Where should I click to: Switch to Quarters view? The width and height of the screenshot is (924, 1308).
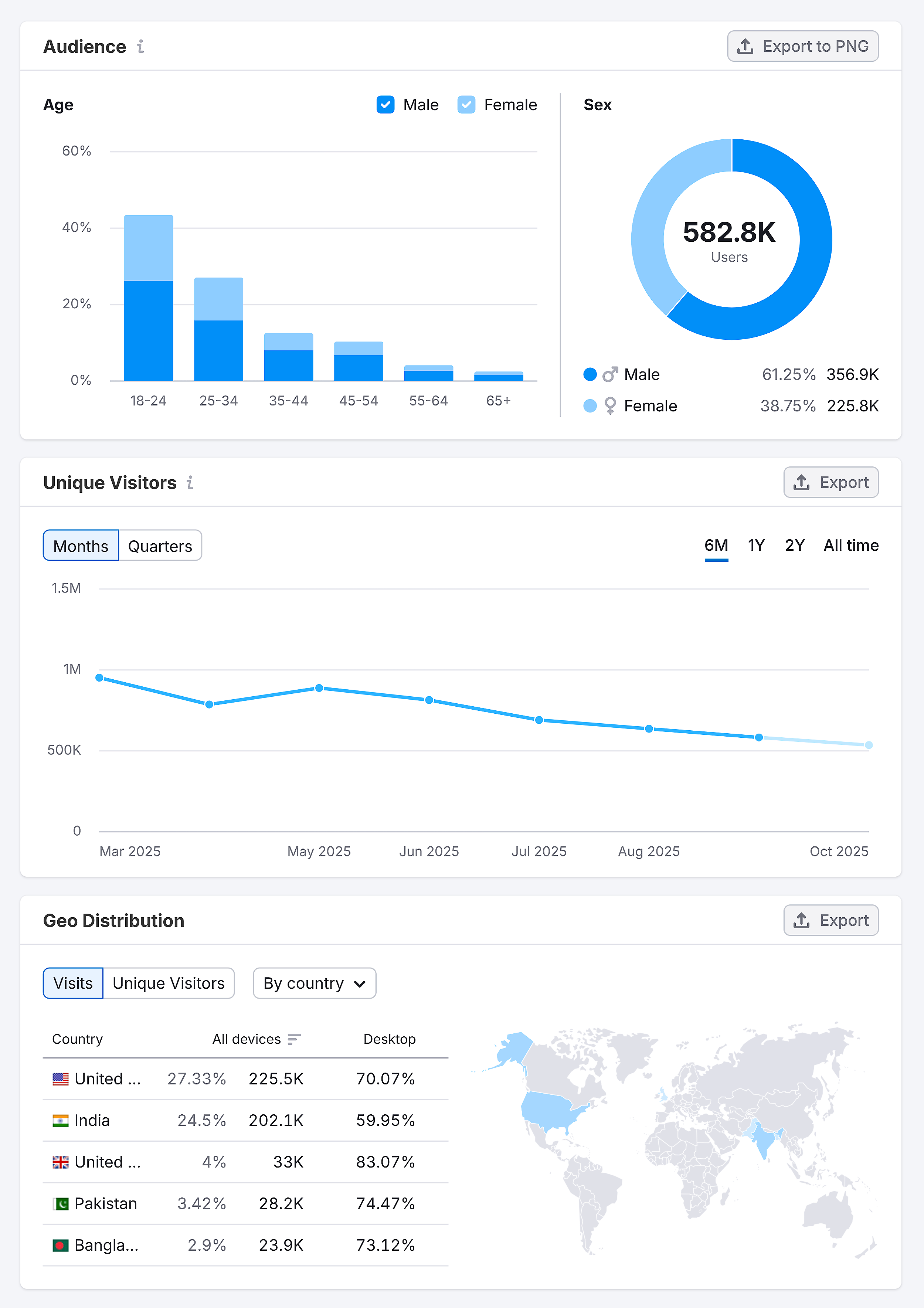[160, 545]
